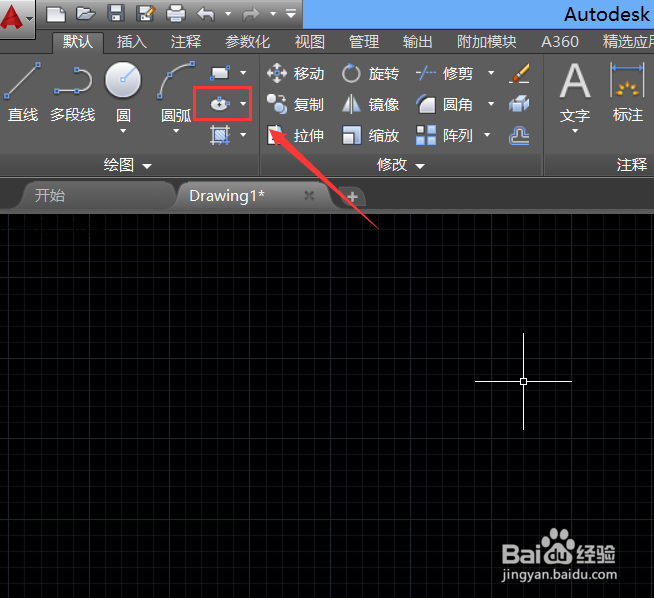Click the explode box icon
Image resolution: width=654 pixels, height=598 pixels.
pyautogui.click(x=519, y=104)
